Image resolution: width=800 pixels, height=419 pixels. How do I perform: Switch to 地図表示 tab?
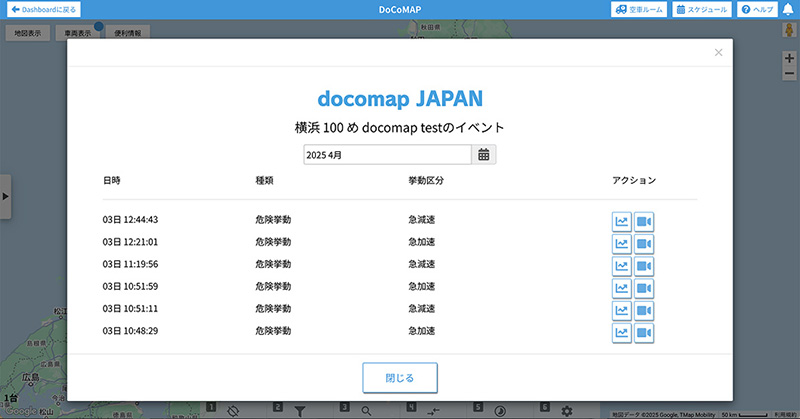(27, 32)
